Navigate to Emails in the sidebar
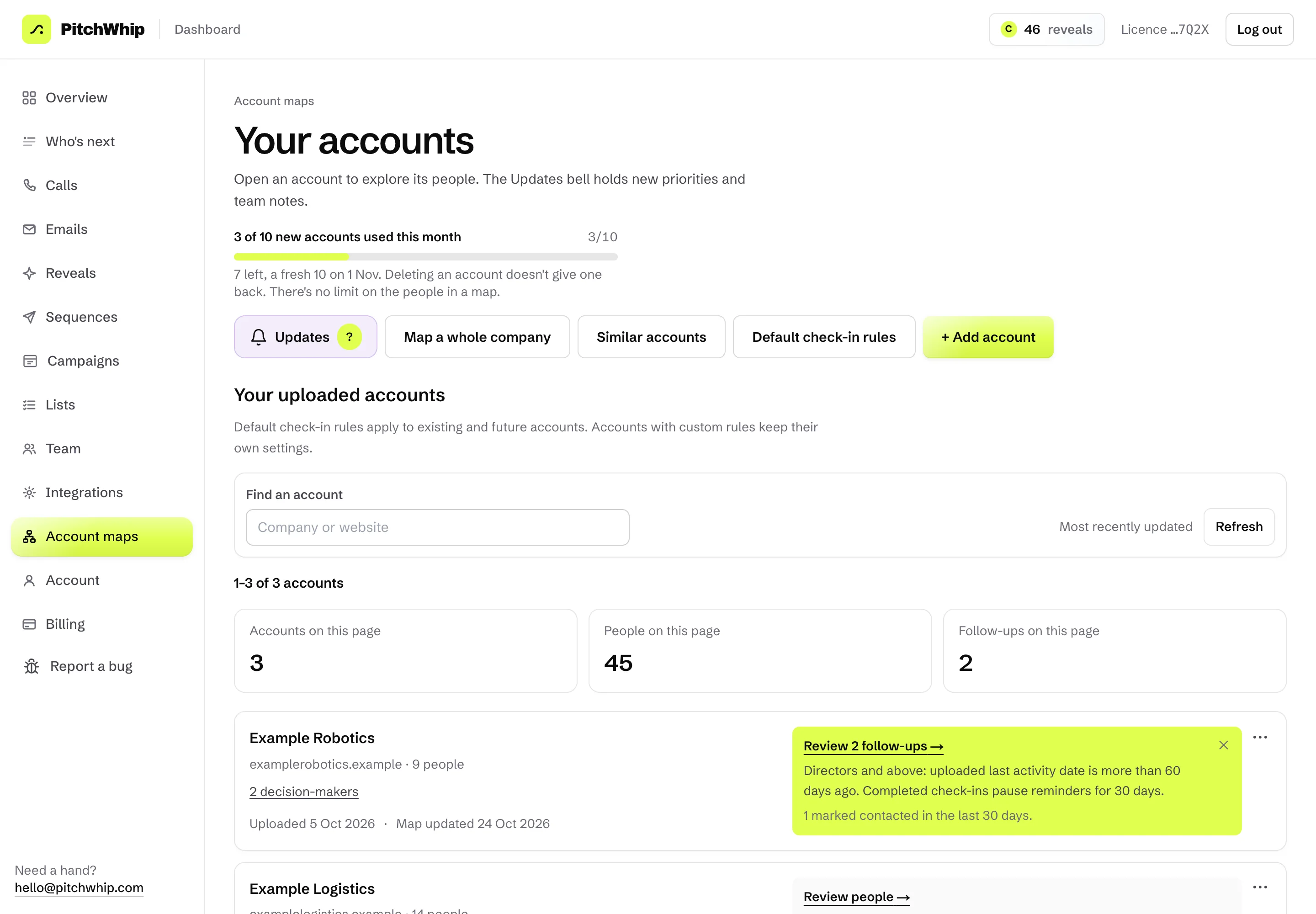The image size is (1316, 914). (102, 229)
